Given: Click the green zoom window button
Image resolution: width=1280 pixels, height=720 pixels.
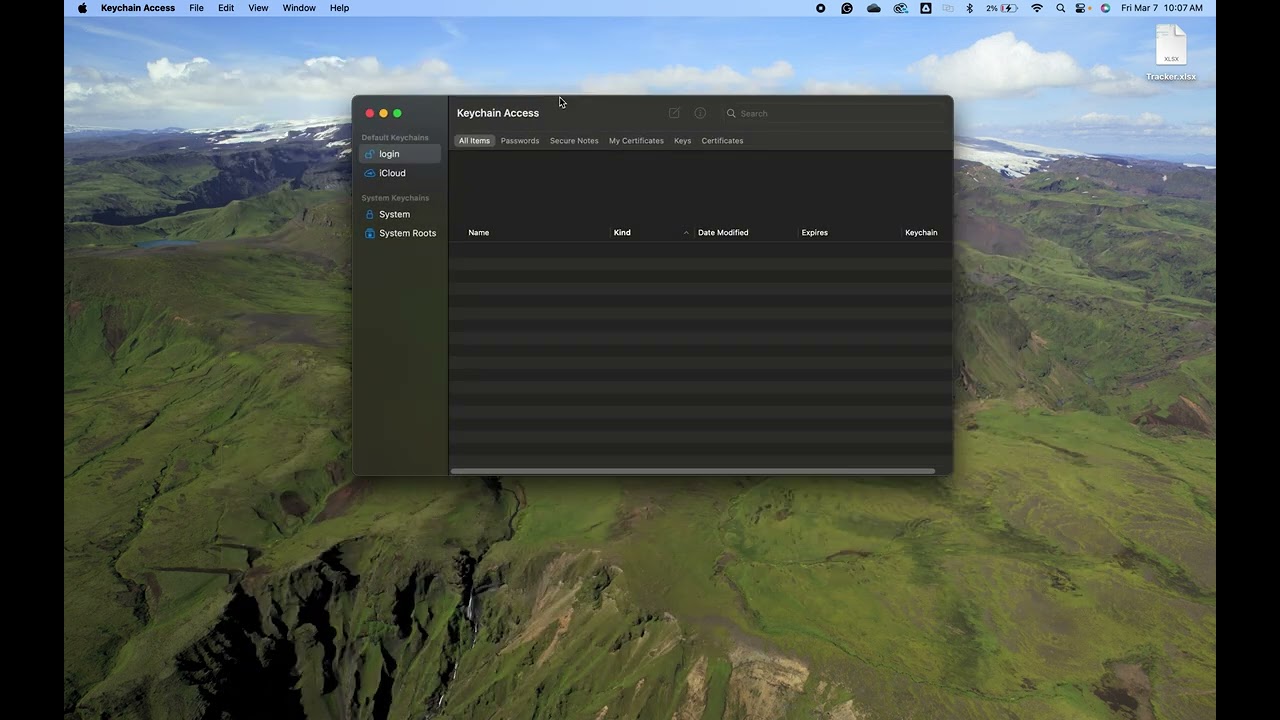Looking at the screenshot, I should 397,113.
